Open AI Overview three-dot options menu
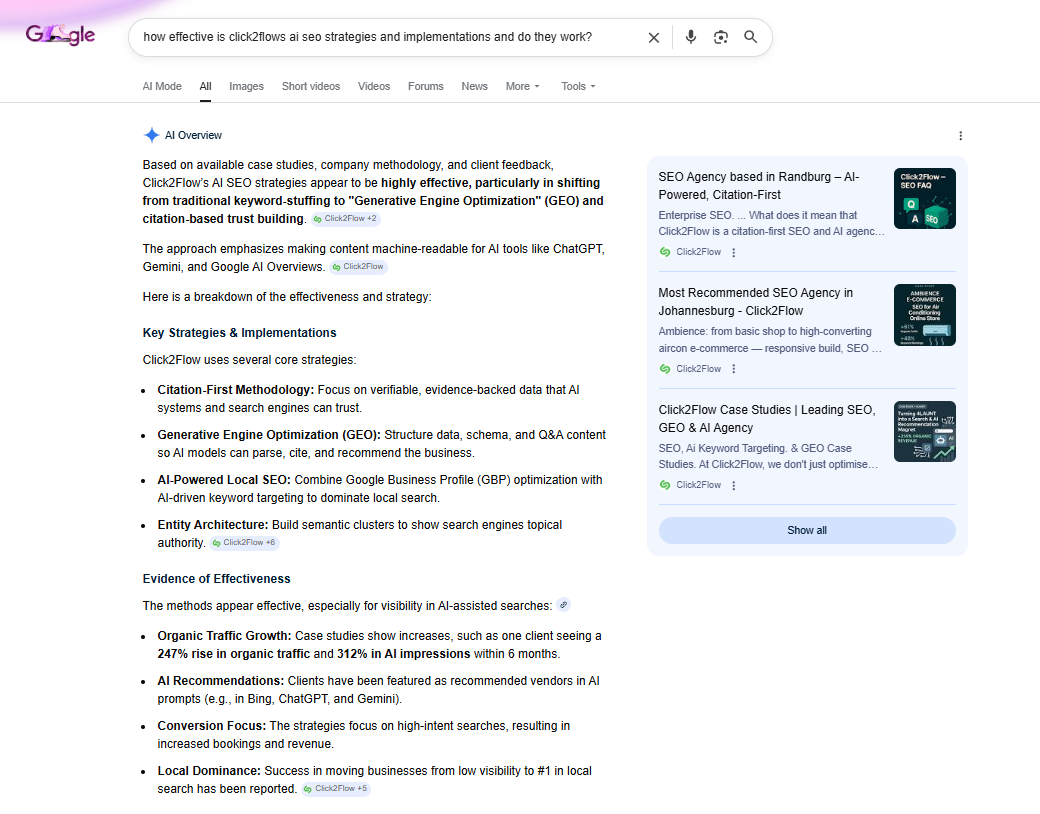The height and width of the screenshot is (814, 1040). (x=960, y=136)
